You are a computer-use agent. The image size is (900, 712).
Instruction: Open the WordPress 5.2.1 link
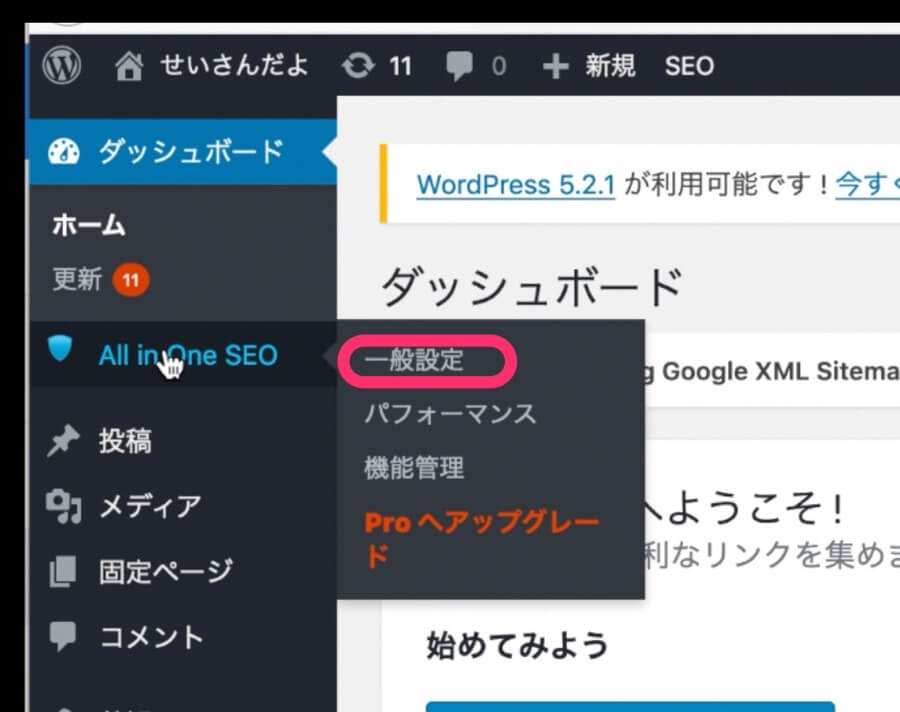[x=515, y=185]
